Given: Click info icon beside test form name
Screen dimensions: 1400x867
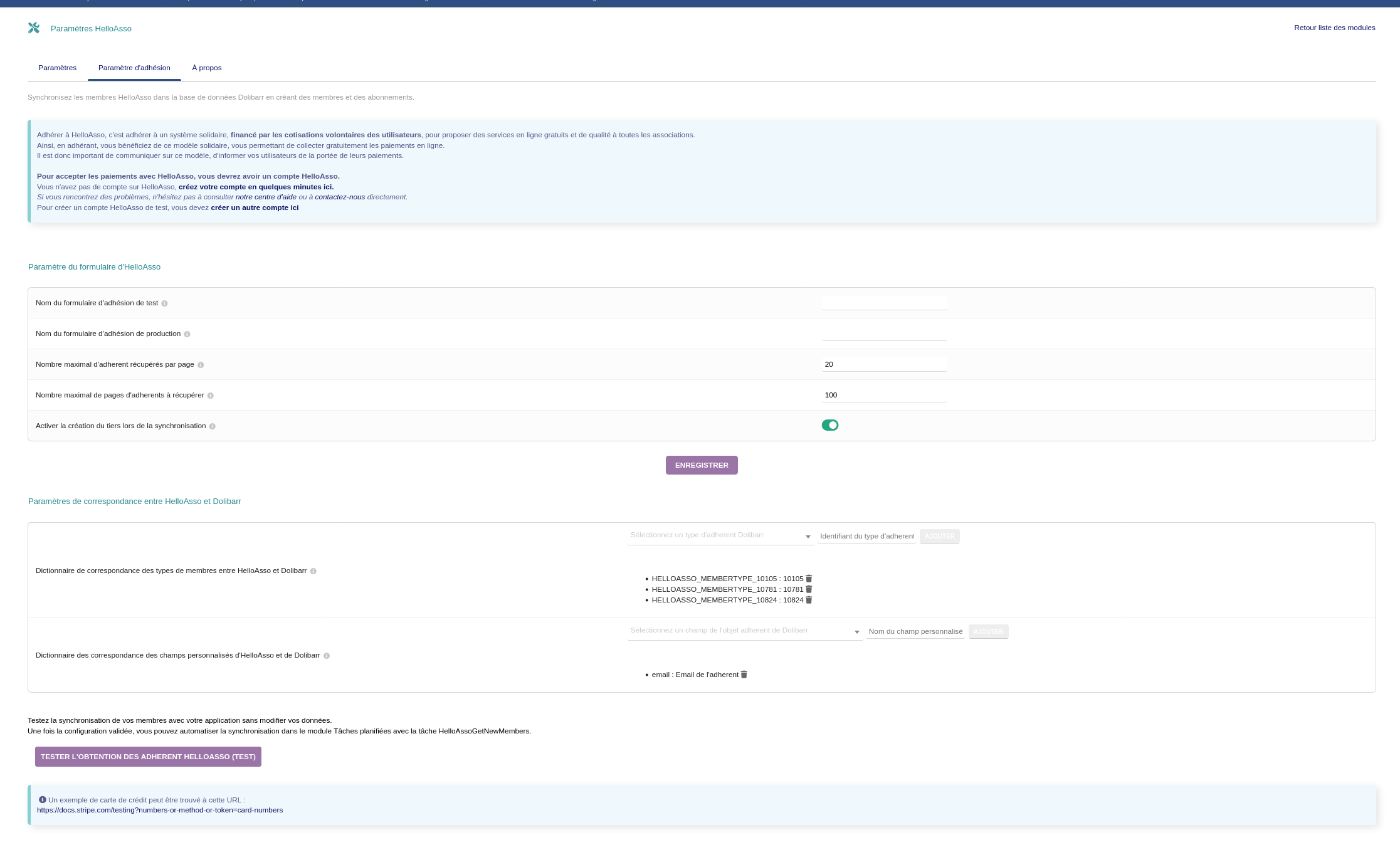Looking at the screenshot, I should (164, 303).
